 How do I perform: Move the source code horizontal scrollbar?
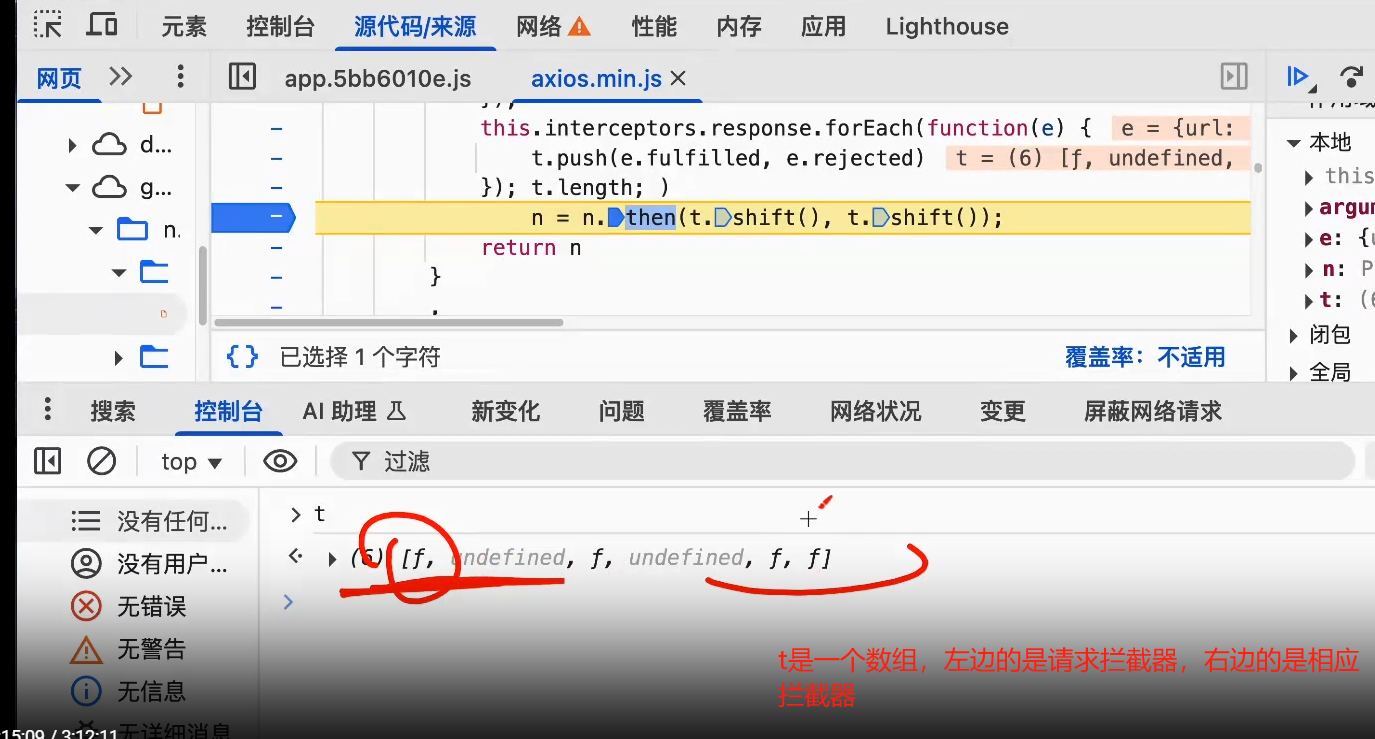[x=388, y=322]
